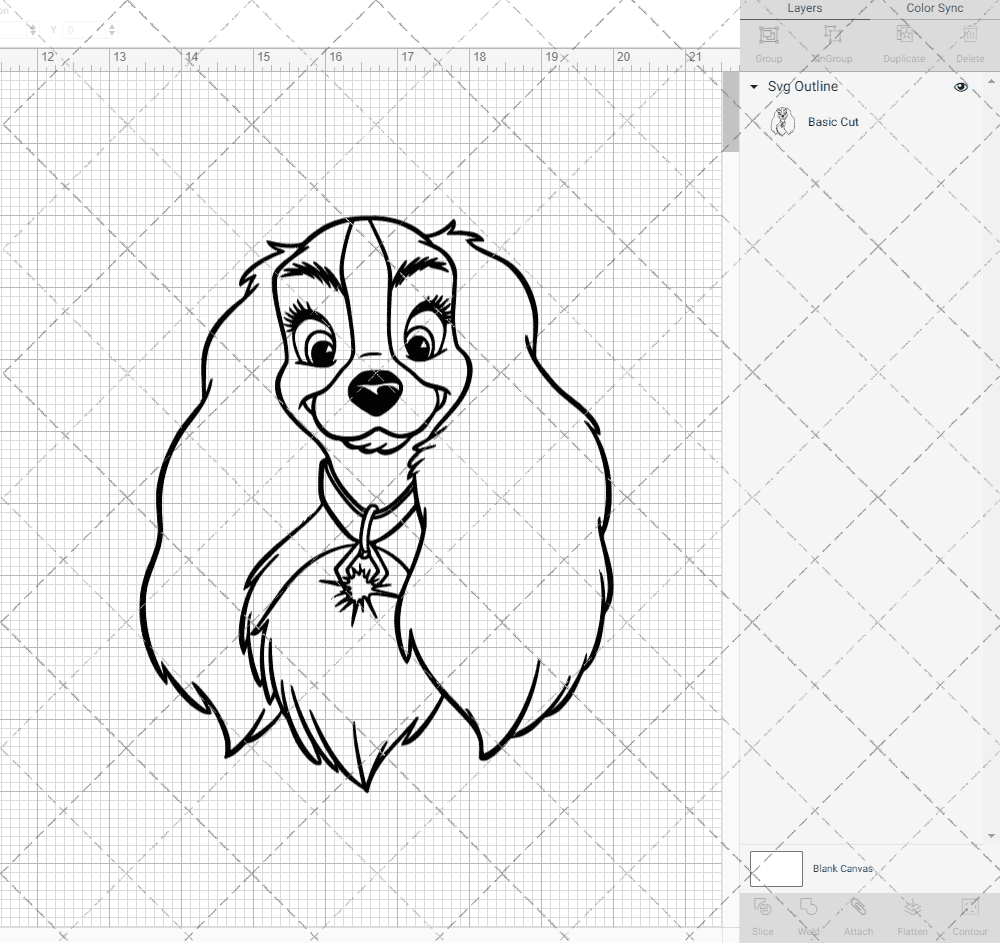Image resolution: width=1000 pixels, height=943 pixels.
Task: Switch to the Layers tab
Action: pyautogui.click(x=804, y=8)
